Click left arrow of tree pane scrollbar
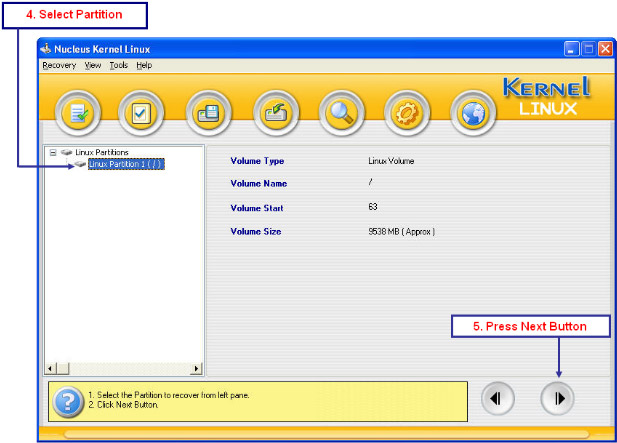617x443 pixels. pos(50,369)
